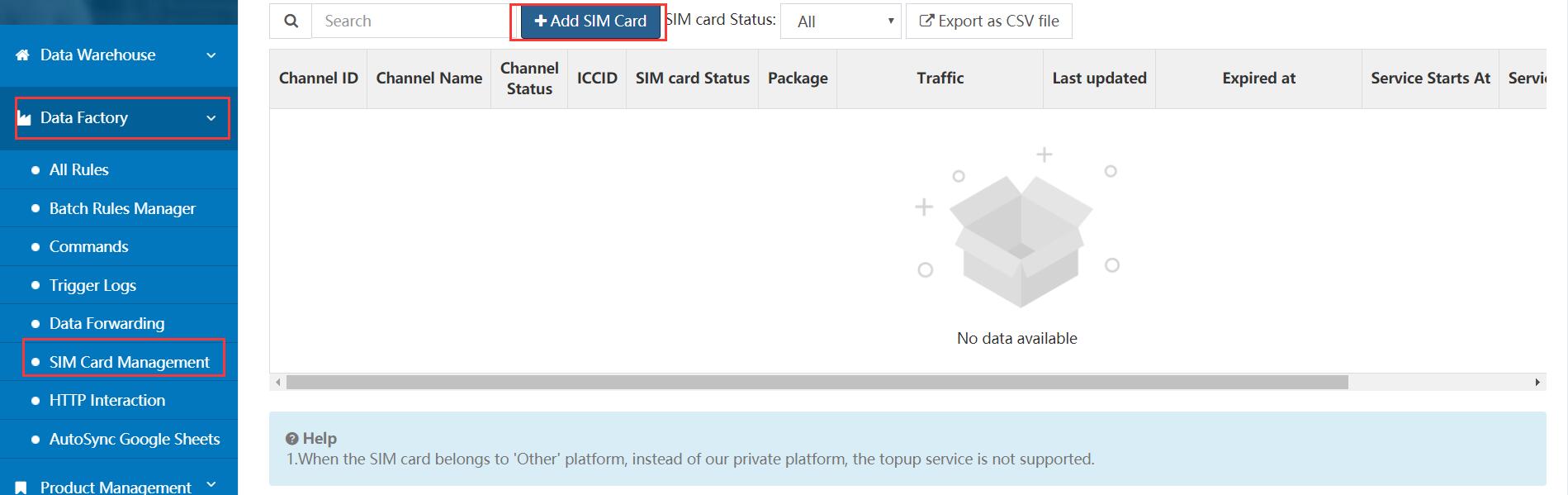
Task: Click the Data Factory icon in sidebar
Action: point(24,118)
